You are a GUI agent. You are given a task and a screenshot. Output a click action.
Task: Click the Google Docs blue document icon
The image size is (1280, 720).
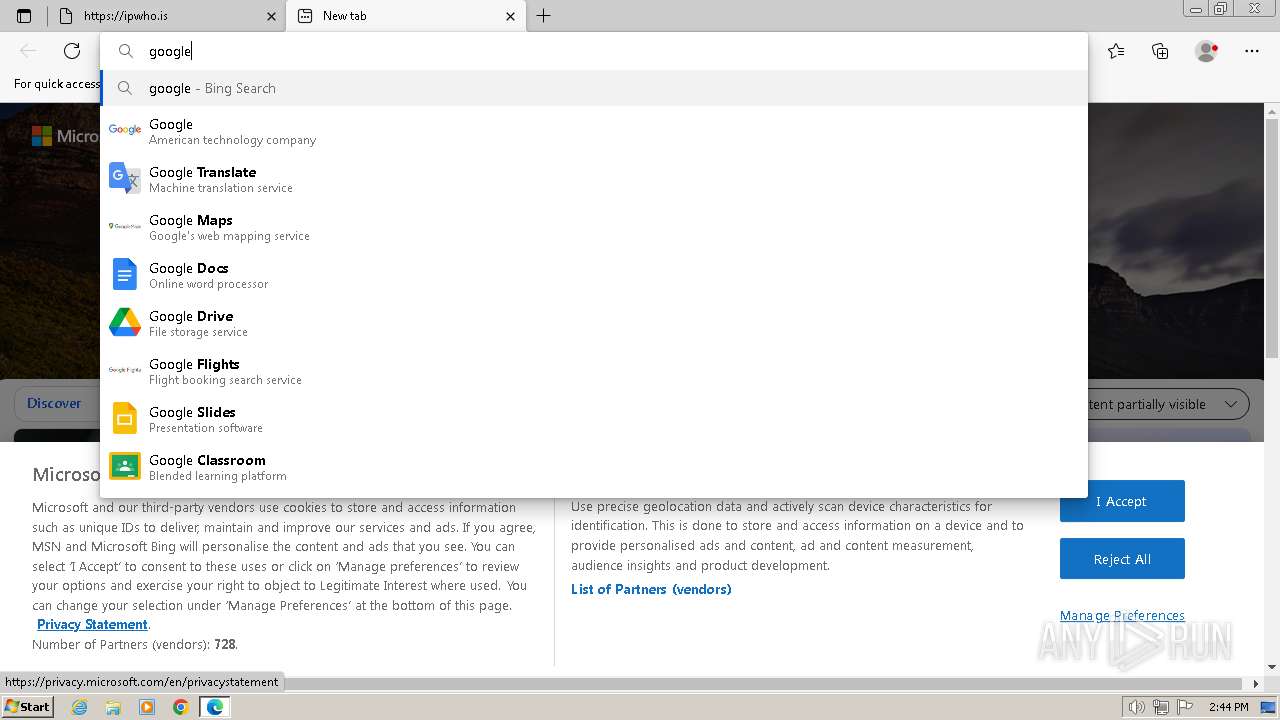pyautogui.click(x=125, y=274)
